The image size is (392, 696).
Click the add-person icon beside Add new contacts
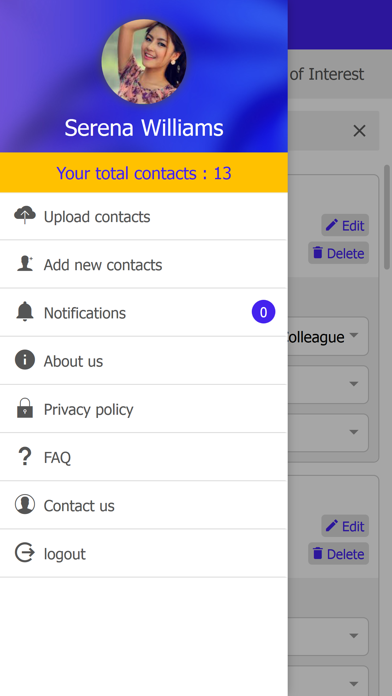tap(25, 264)
